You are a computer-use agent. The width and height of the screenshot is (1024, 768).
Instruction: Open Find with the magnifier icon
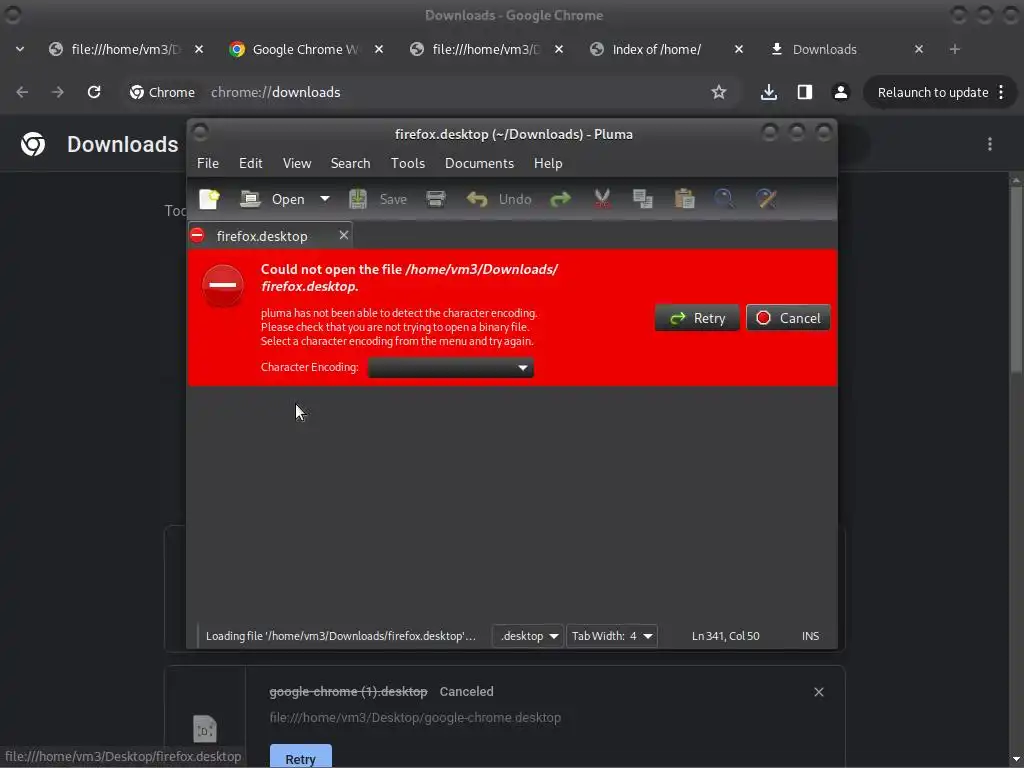click(x=724, y=199)
